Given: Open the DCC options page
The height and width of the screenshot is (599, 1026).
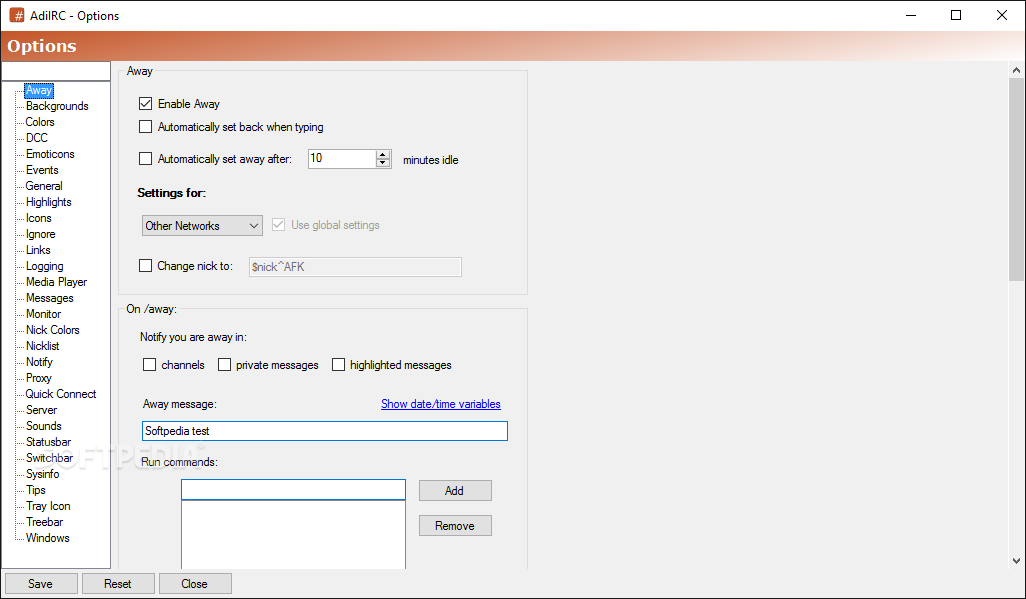Looking at the screenshot, I should pos(37,137).
